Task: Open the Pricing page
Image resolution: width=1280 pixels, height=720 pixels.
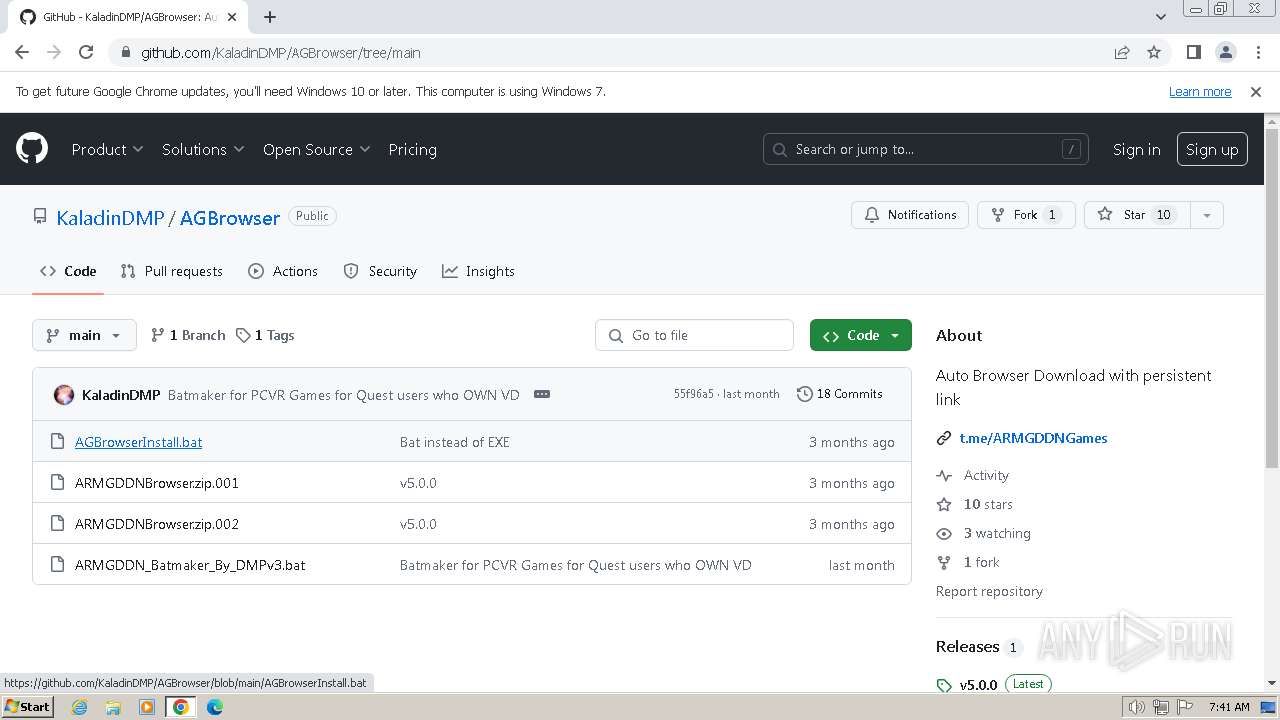Action: (x=412, y=149)
